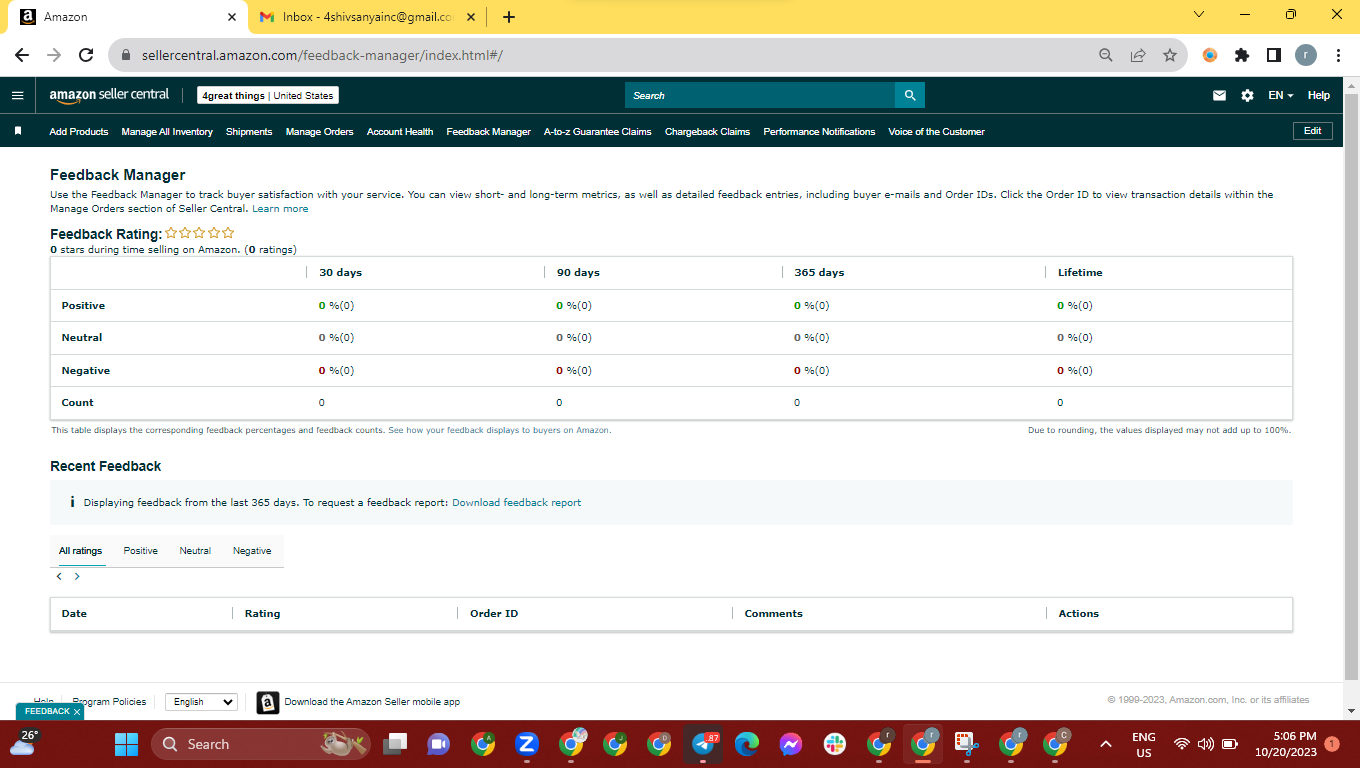Go to next feedback page with right chevron
This screenshot has width=1360, height=768.
click(77, 577)
